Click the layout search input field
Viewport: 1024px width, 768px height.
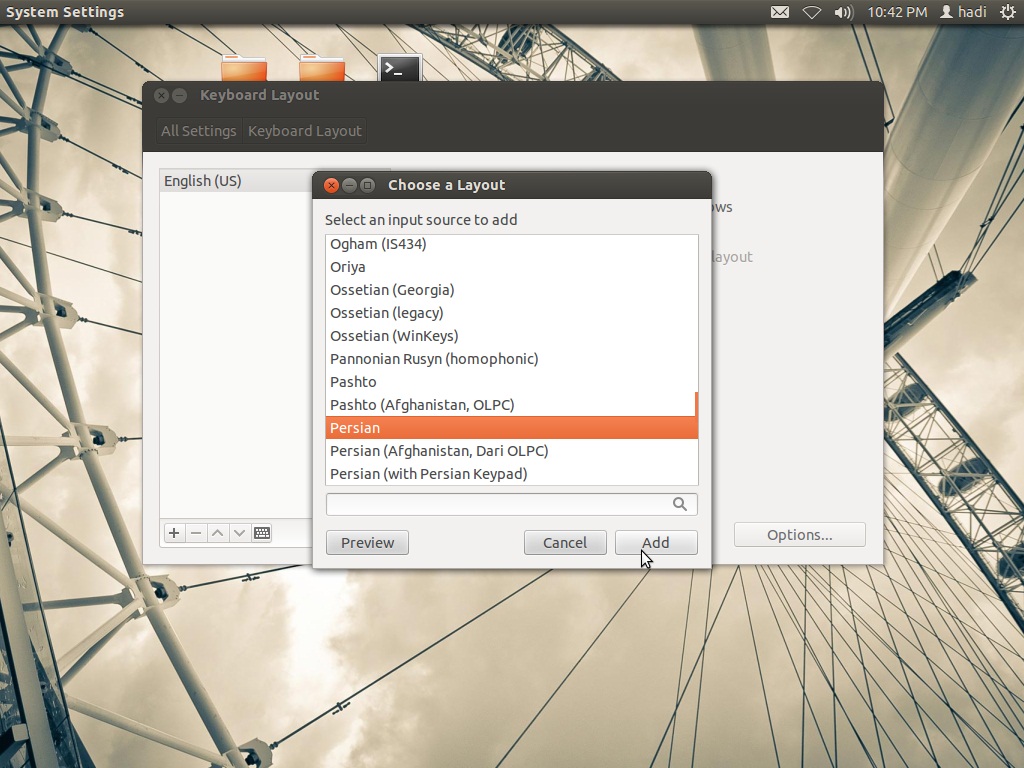tap(498, 504)
